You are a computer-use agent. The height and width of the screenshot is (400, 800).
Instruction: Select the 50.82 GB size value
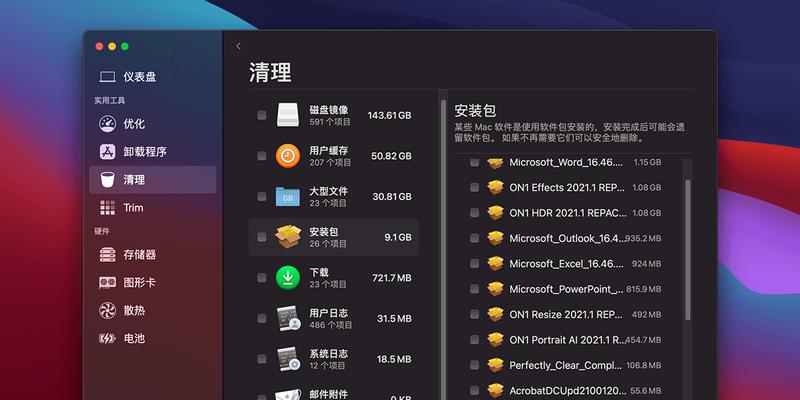391,156
